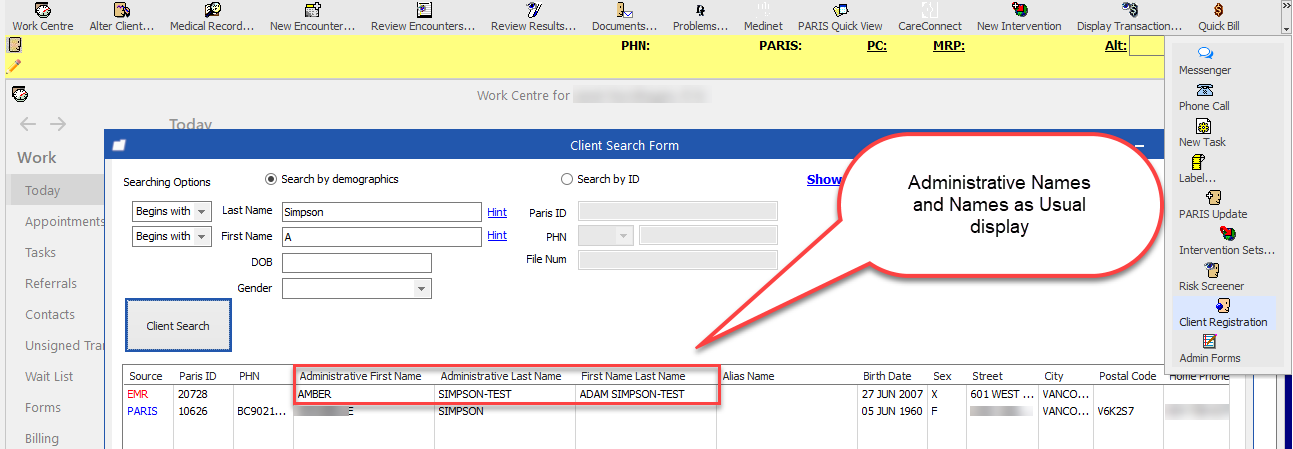
Task: Open Messenger in side panel
Action: (1204, 60)
